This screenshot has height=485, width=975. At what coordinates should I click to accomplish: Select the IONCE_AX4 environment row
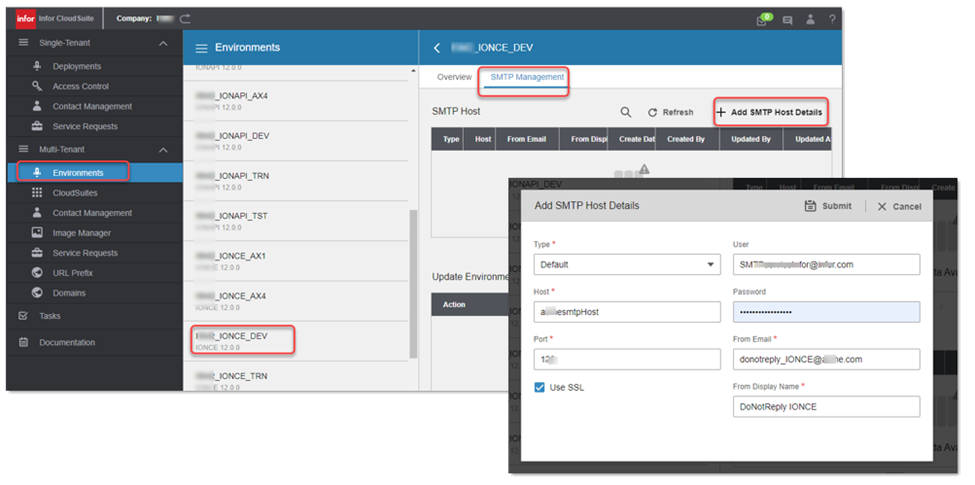coord(296,301)
